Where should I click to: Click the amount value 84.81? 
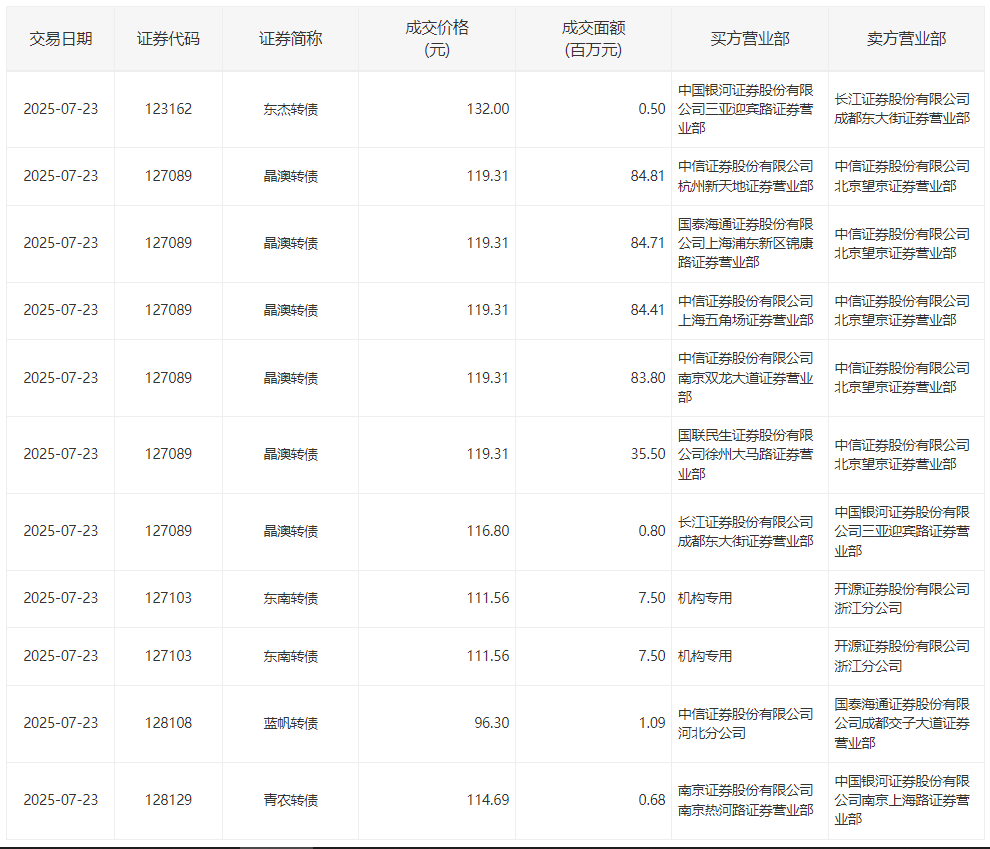click(x=648, y=176)
